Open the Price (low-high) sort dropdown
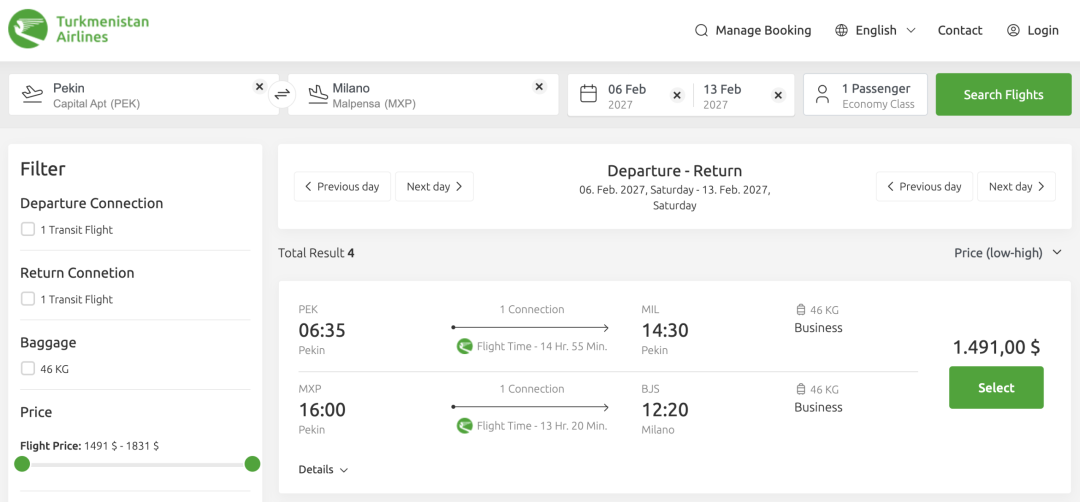Viewport: 1080px width, 502px height. pyautogui.click(x=1008, y=253)
